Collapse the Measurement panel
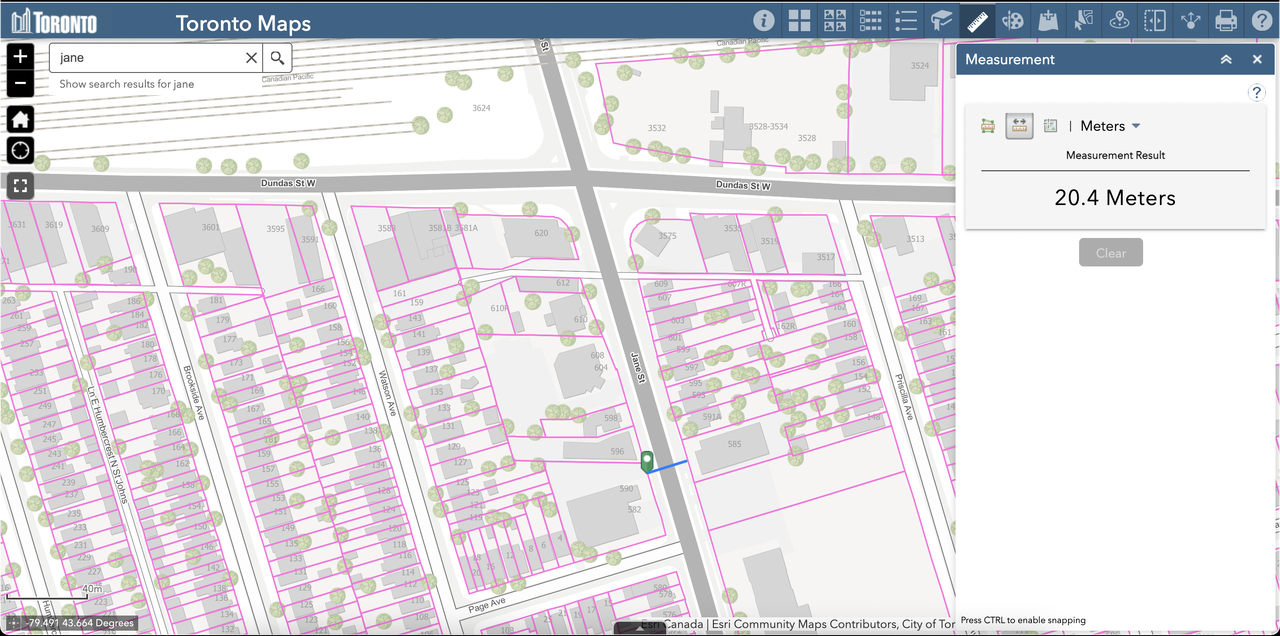This screenshot has height=636, width=1280. pos(1226,60)
